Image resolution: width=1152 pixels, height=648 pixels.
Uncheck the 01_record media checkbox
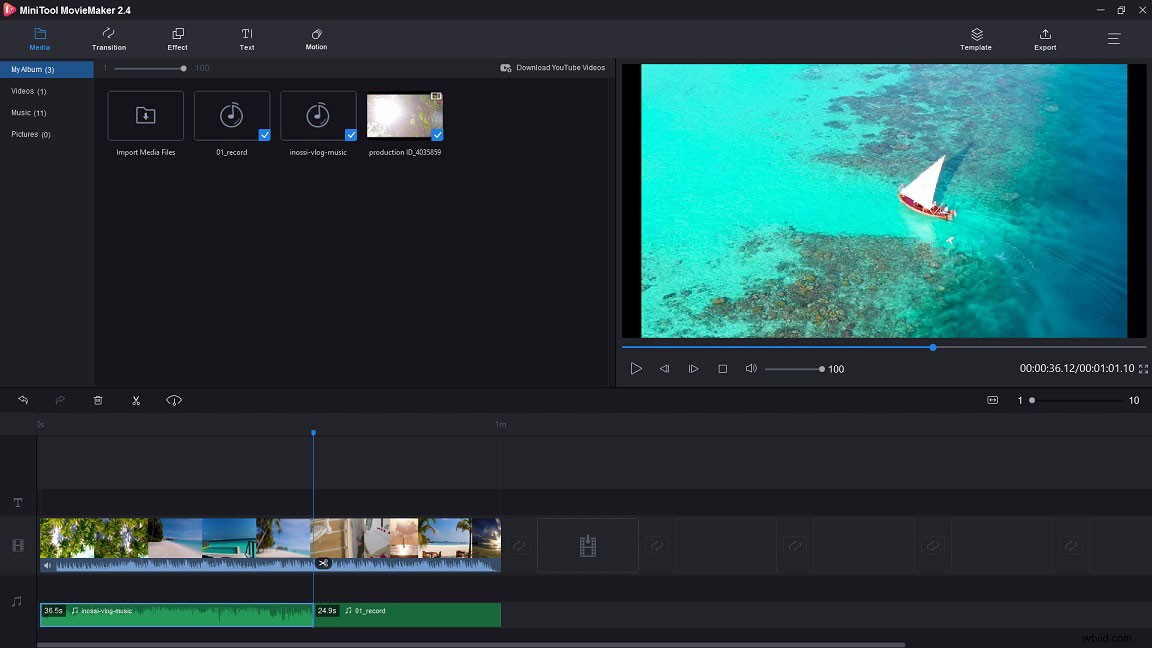[x=265, y=135]
